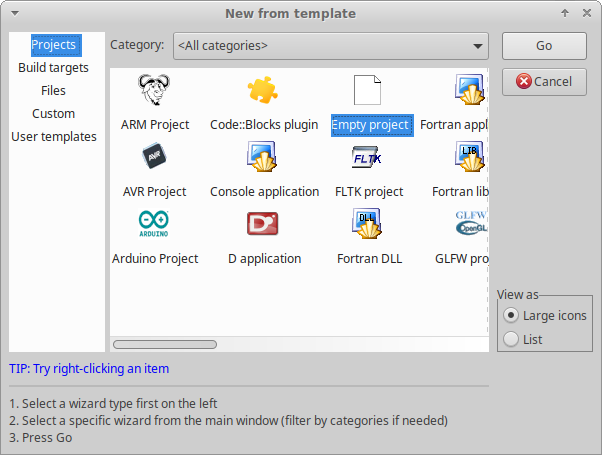Open the Custom wizard category
This screenshot has height=455, width=602.
tap(53, 114)
